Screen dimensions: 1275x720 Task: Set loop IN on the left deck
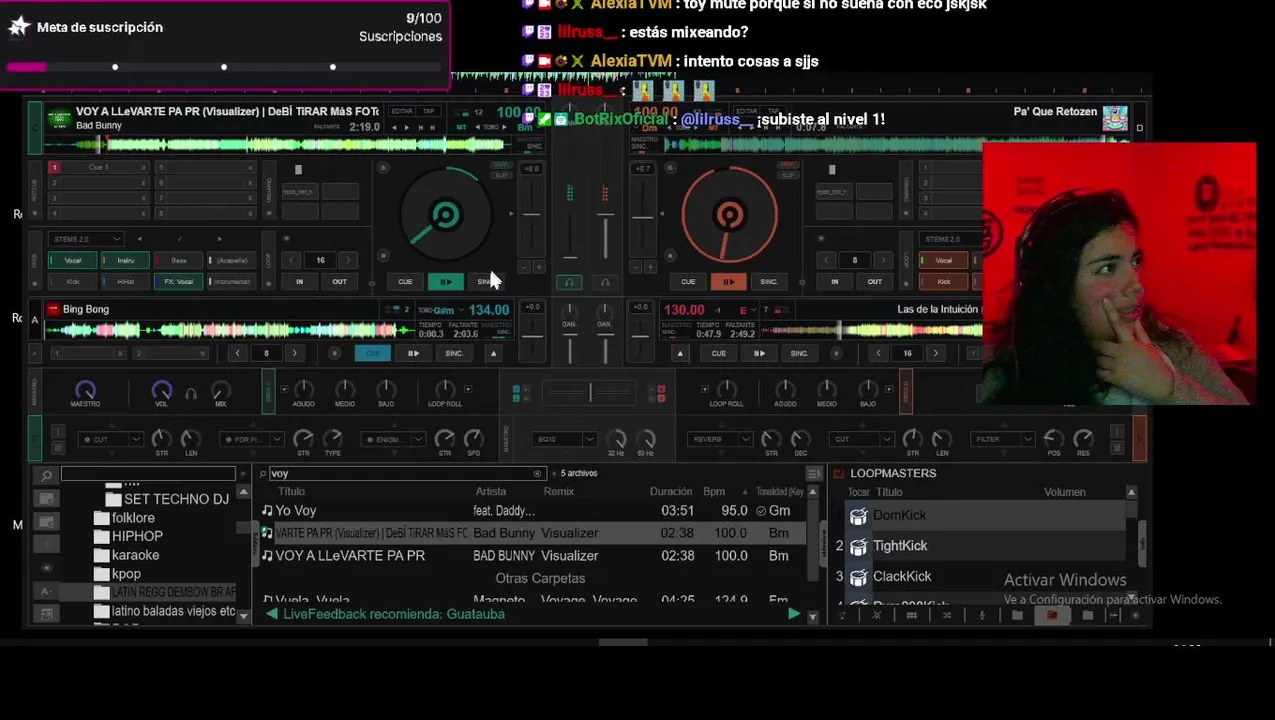299,281
